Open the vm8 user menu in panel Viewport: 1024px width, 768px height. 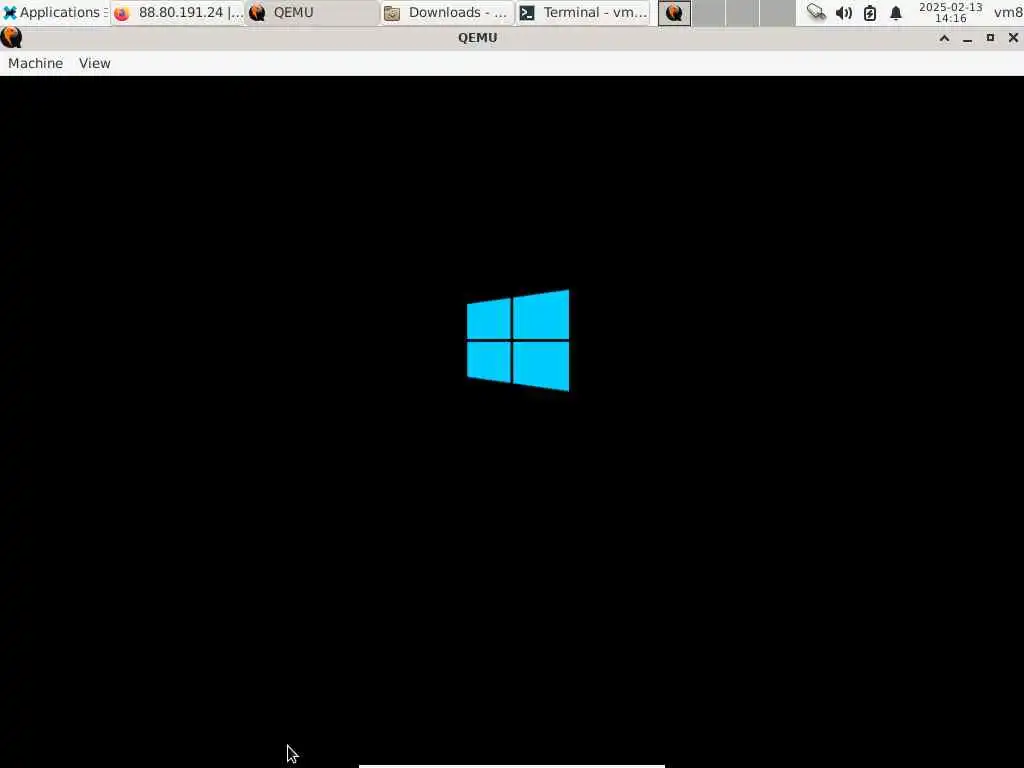coord(1008,12)
